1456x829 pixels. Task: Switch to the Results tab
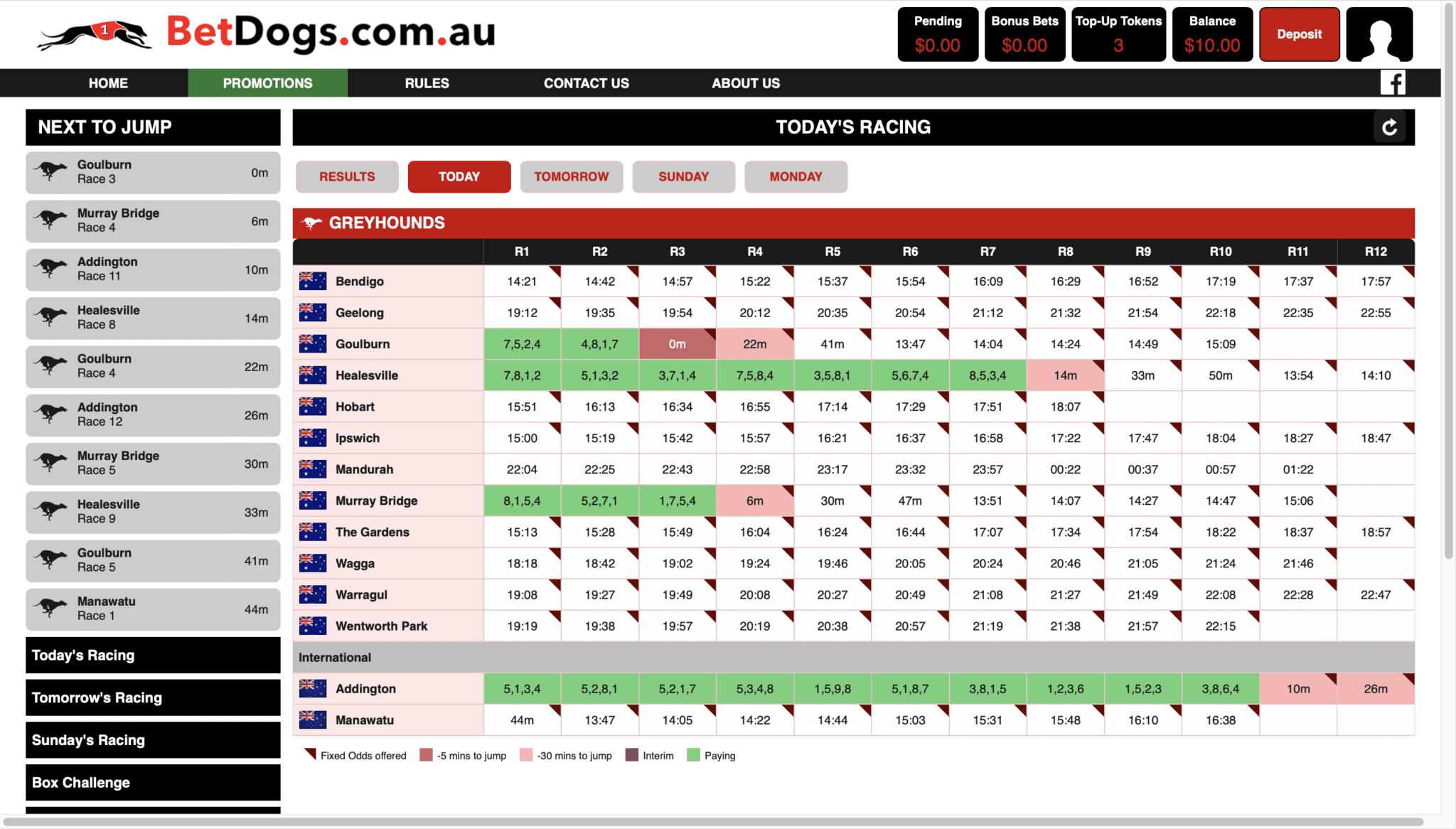point(347,176)
